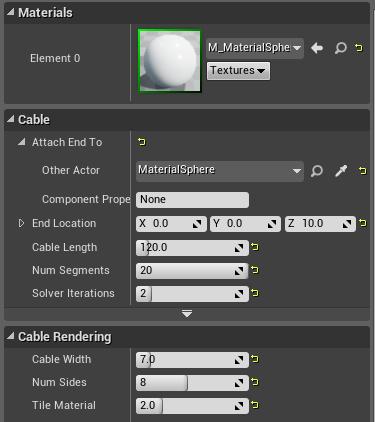Reset Cable Width to default

[x=255, y=359]
